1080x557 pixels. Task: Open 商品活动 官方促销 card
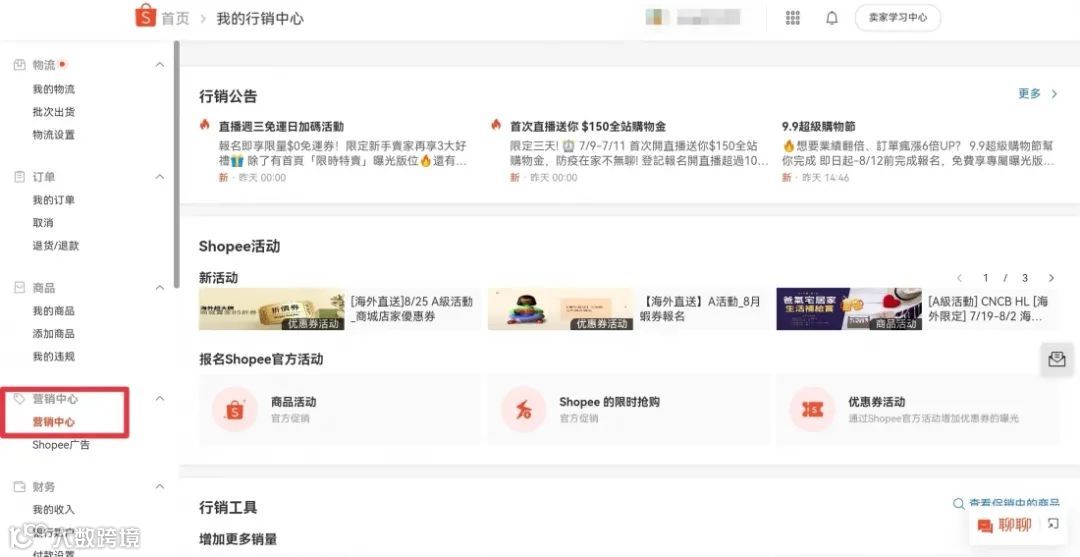pyautogui.click(x=340, y=410)
